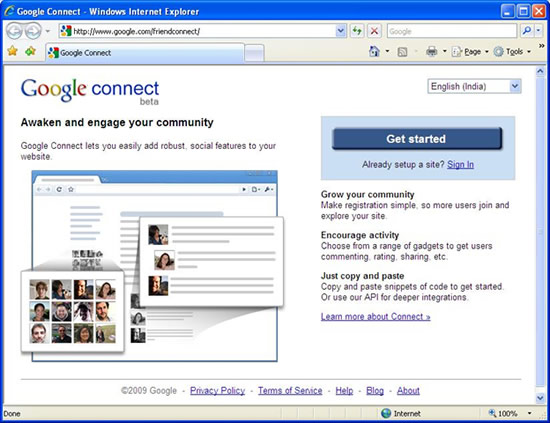Viewport: 550px width, 423px height.
Task: Click the Blog footer link
Action: [375, 391]
